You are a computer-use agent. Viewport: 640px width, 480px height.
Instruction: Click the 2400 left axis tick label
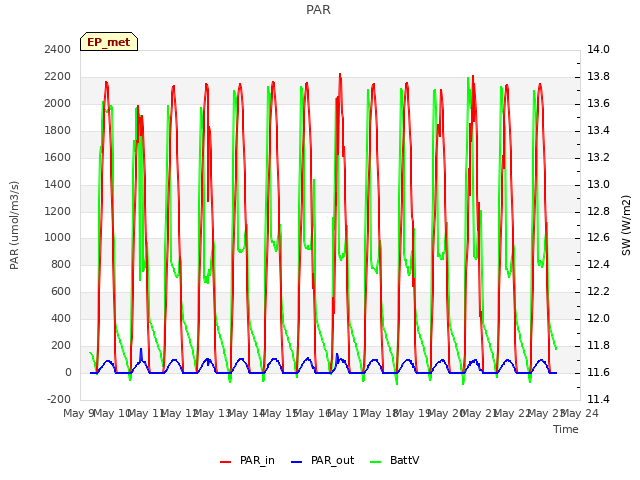(58, 50)
